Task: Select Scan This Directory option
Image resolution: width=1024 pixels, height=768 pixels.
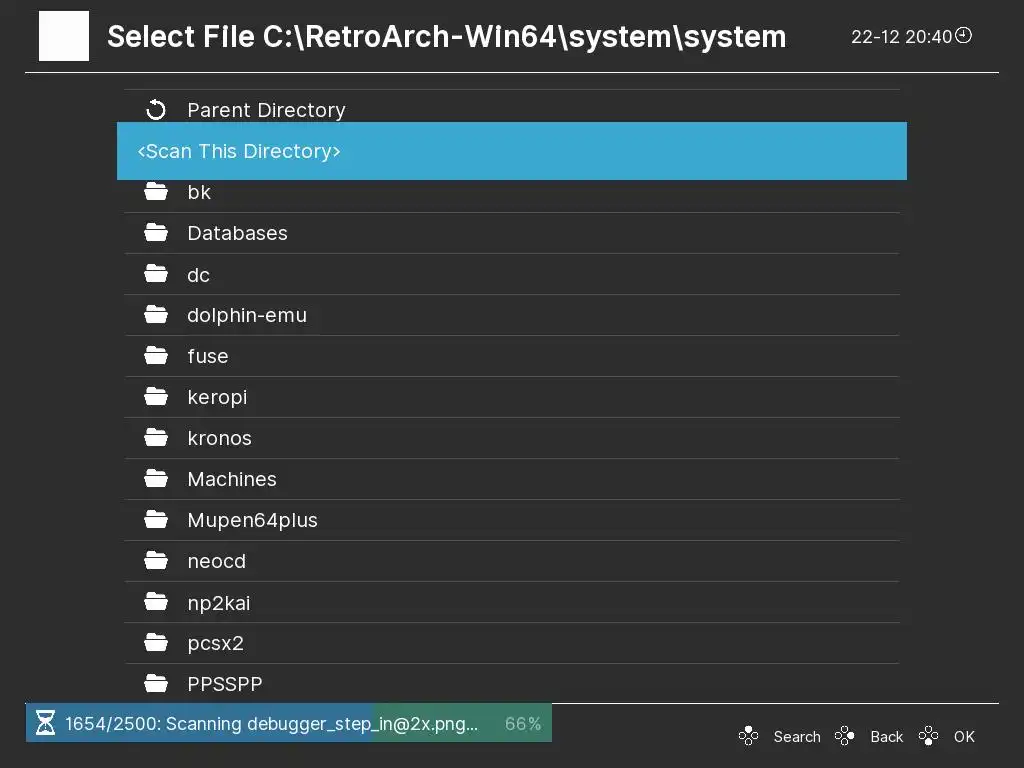Action: [511, 151]
